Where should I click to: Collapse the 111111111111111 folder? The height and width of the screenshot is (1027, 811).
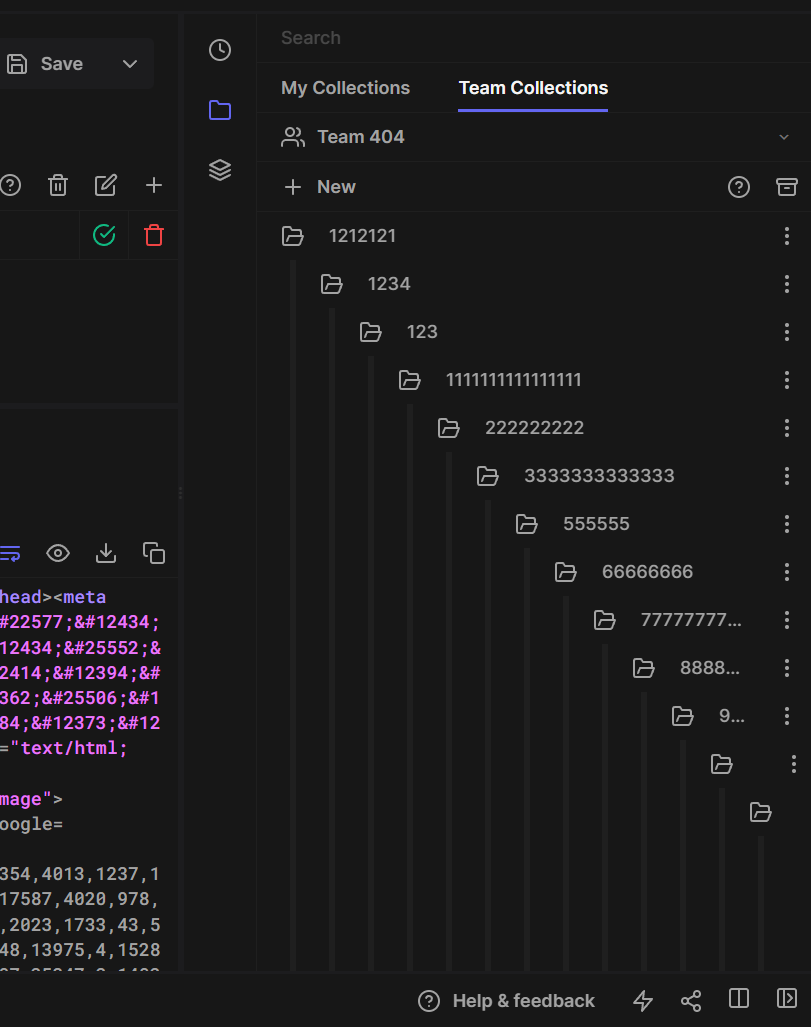[409, 380]
